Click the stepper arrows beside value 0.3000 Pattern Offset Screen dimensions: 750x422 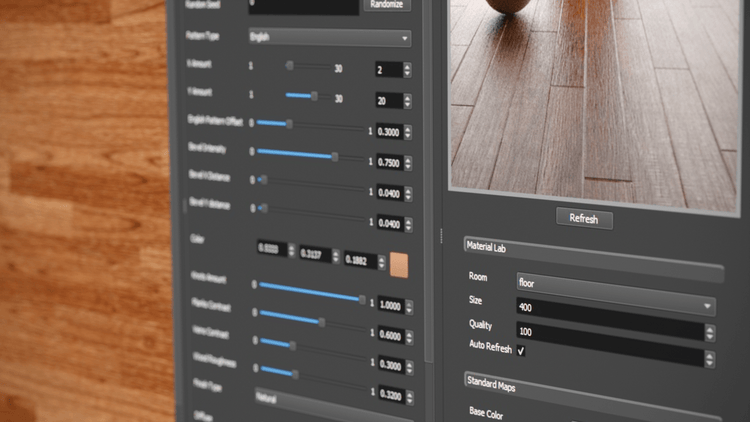(x=408, y=132)
